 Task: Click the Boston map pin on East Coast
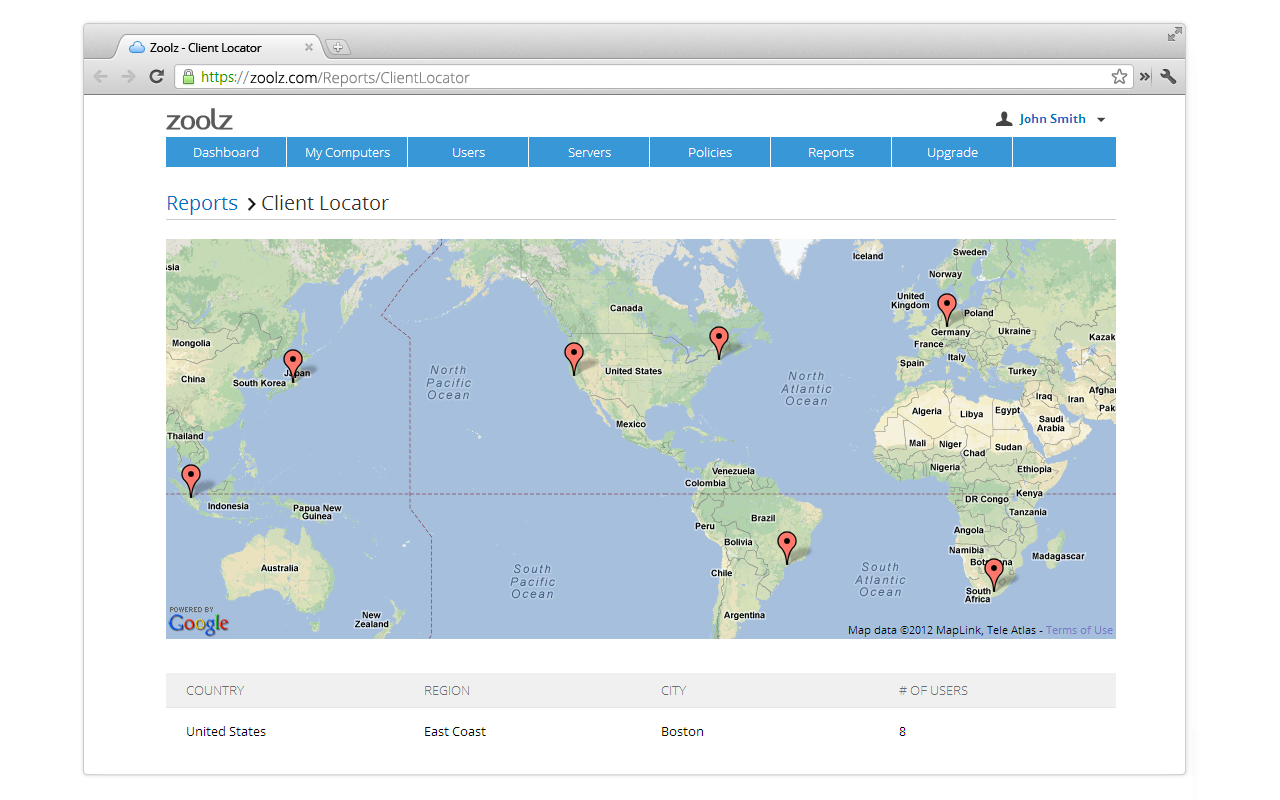coord(718,339)
